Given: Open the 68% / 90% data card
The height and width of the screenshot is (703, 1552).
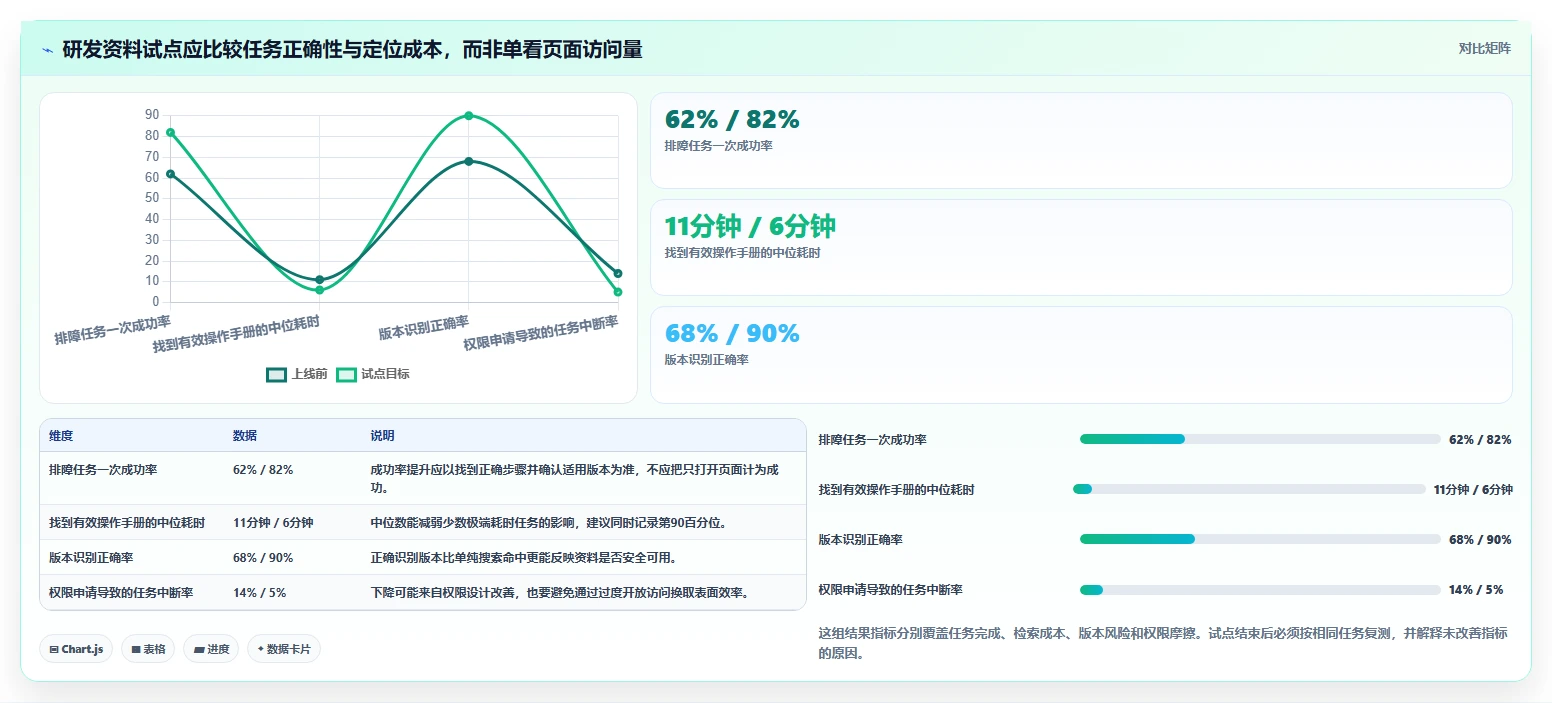Looking at the screenshot, I should [1081, 354].
